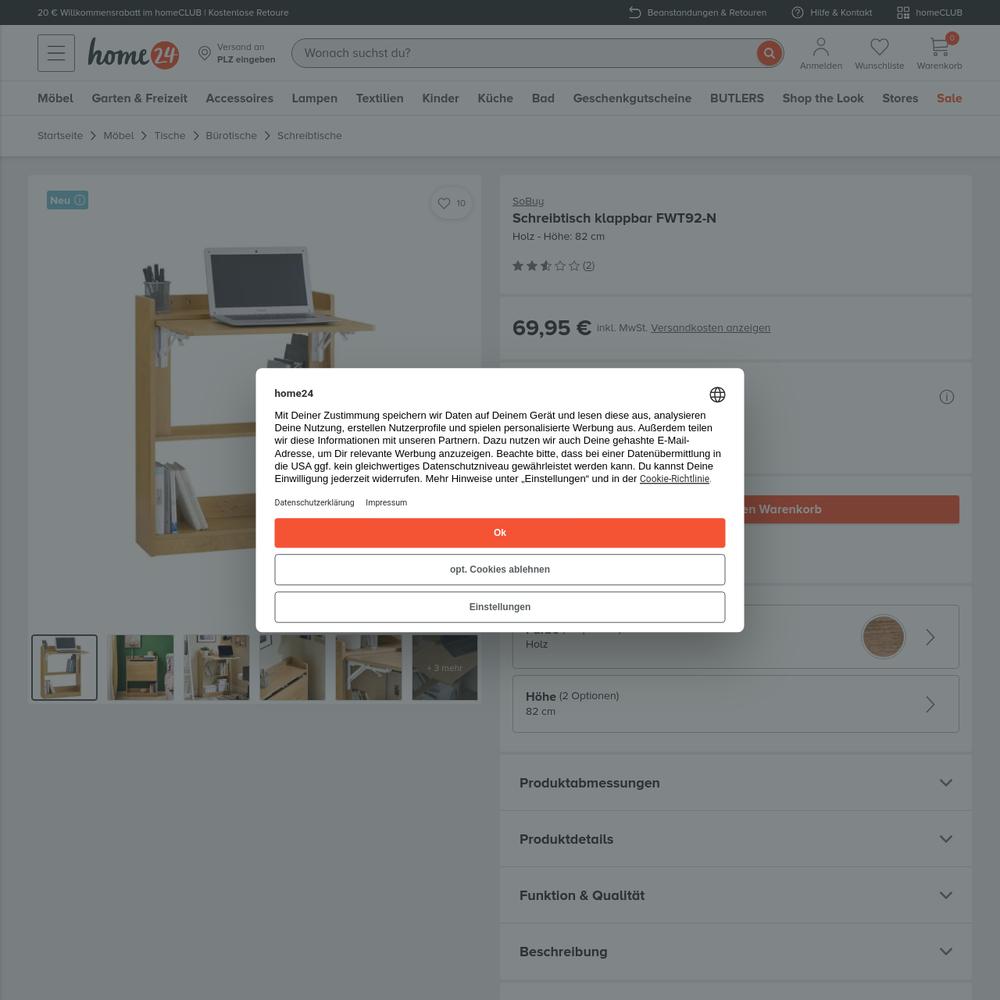Click the info icon beside price panel

(946, 397)
